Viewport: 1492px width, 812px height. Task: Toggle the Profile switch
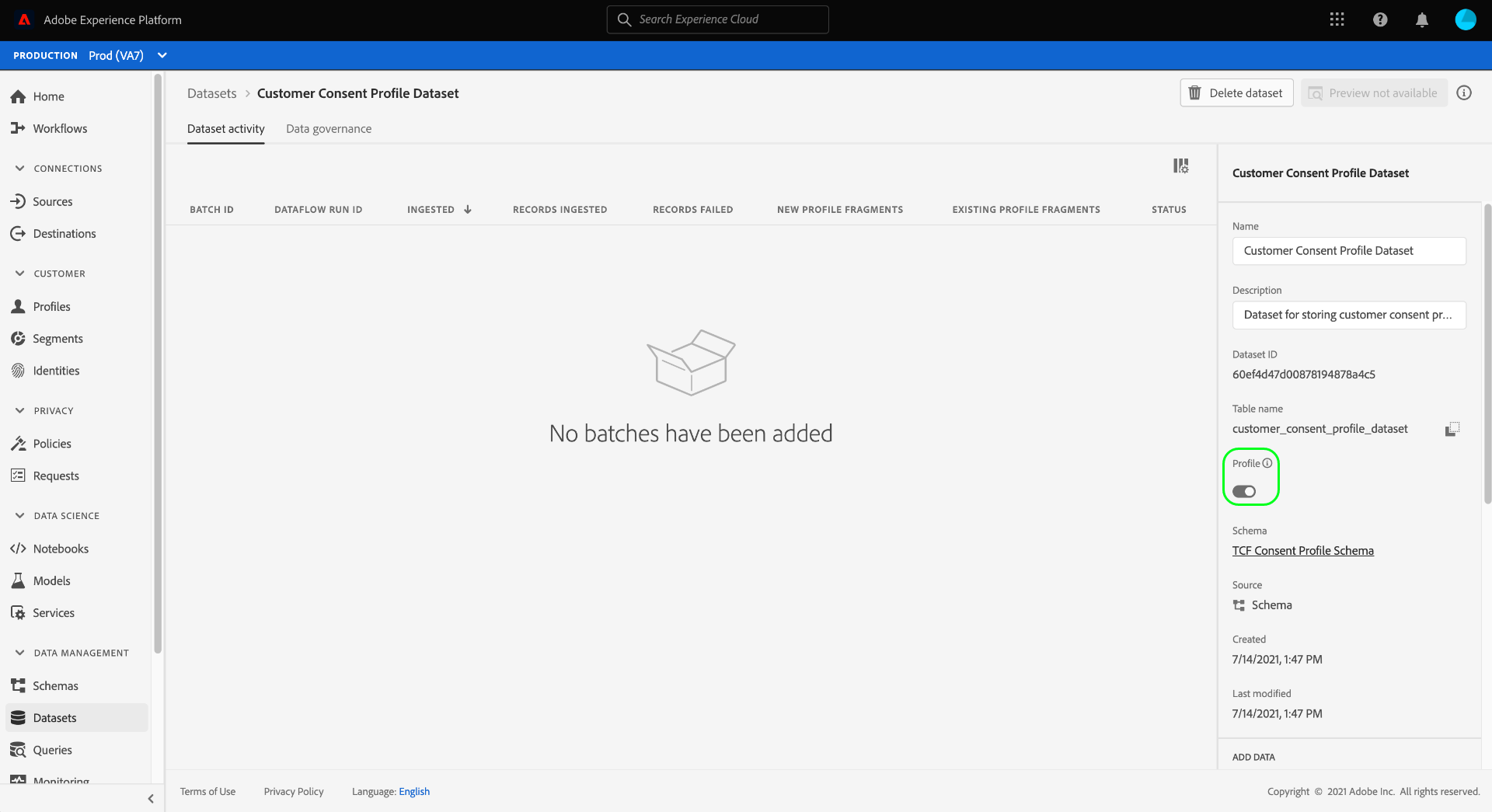[1244, 491]
